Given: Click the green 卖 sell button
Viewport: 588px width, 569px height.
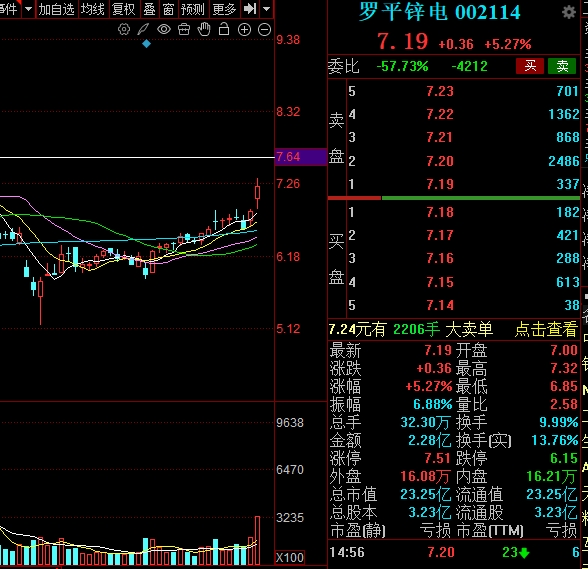Looking at the screenshot, I should click(562, 66).
